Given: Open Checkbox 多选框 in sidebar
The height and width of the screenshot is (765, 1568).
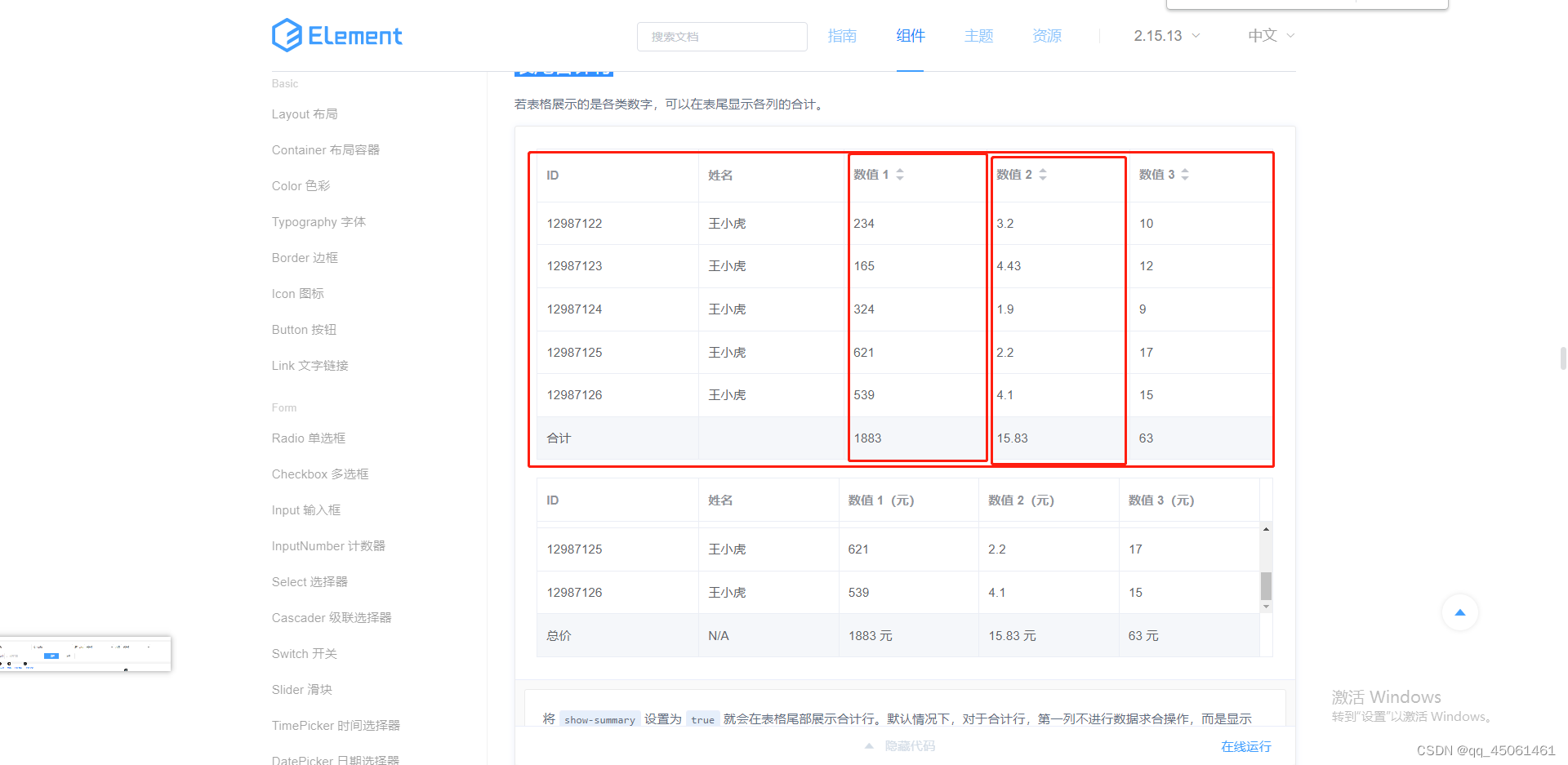Looking at the screenshot, I should [x=320, y=474].
